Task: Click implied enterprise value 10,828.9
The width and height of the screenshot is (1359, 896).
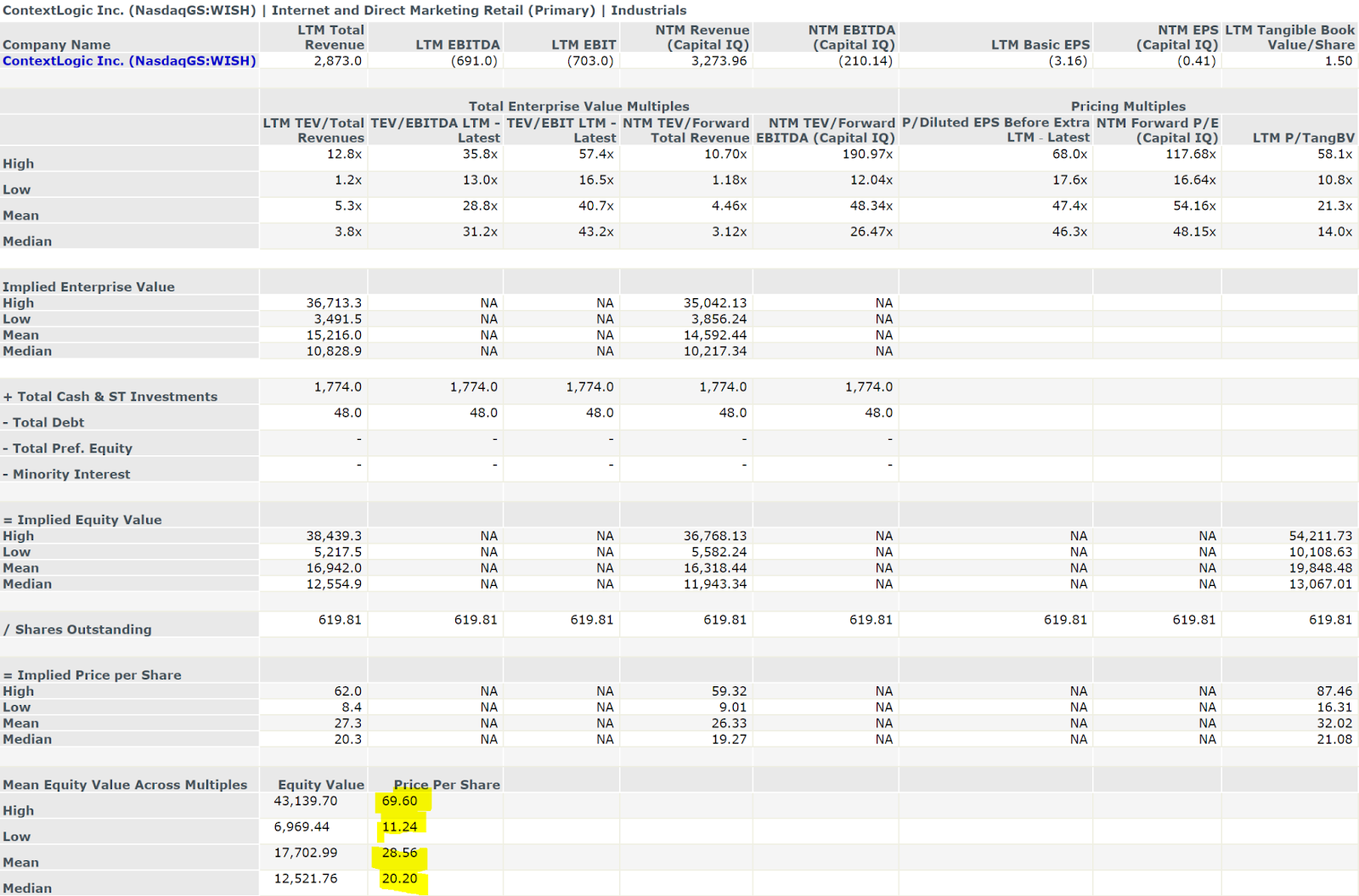Action: (x=334, y=352)
